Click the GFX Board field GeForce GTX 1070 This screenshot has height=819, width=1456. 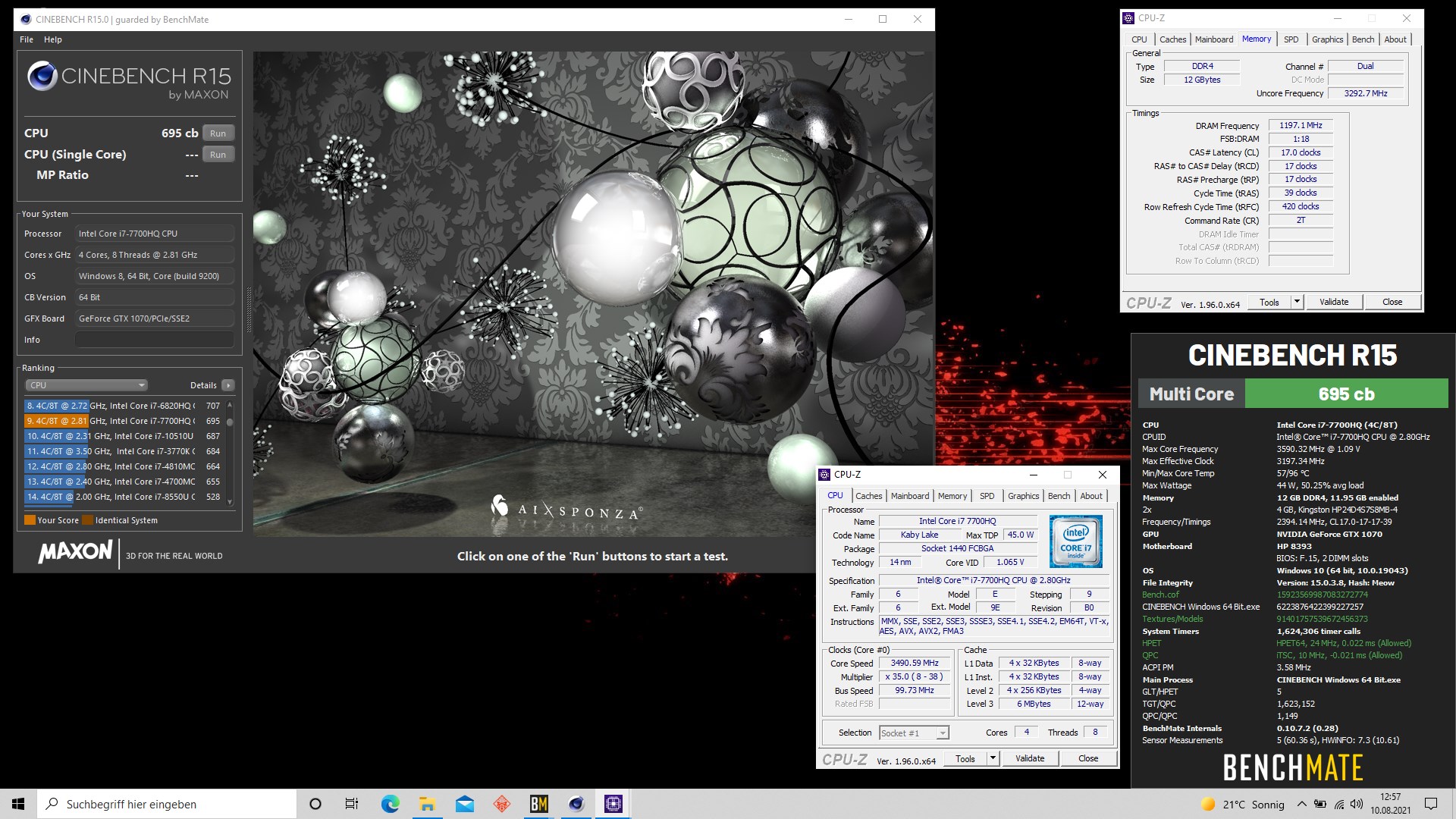[x=155, y=318]
